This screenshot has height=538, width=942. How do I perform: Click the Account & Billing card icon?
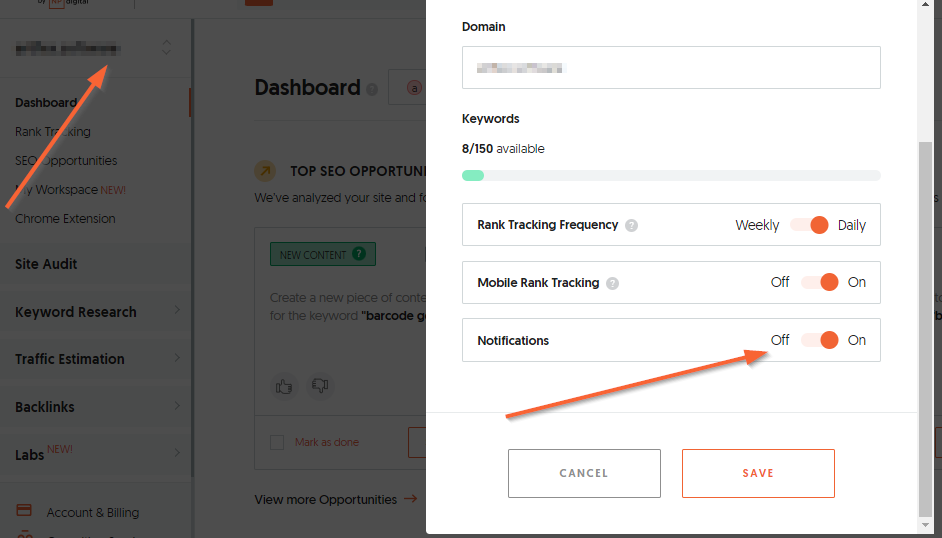click(x=24, y=510)
